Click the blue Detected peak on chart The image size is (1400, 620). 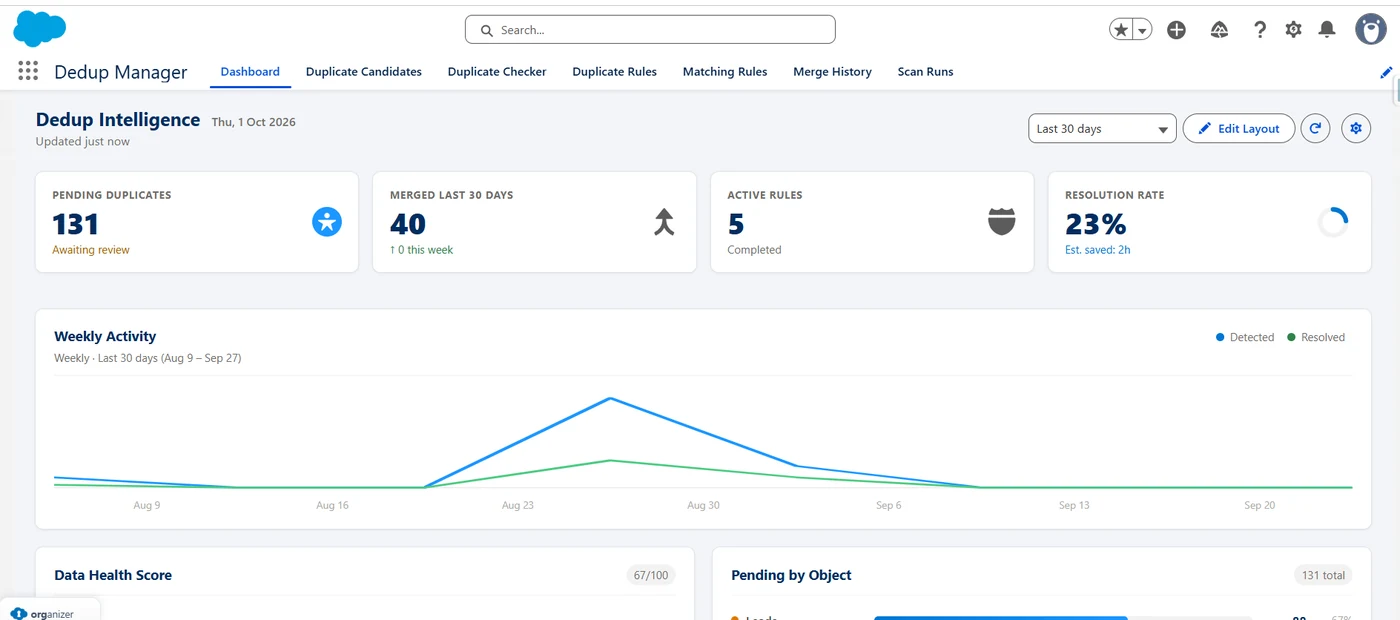tap(610, 398)
